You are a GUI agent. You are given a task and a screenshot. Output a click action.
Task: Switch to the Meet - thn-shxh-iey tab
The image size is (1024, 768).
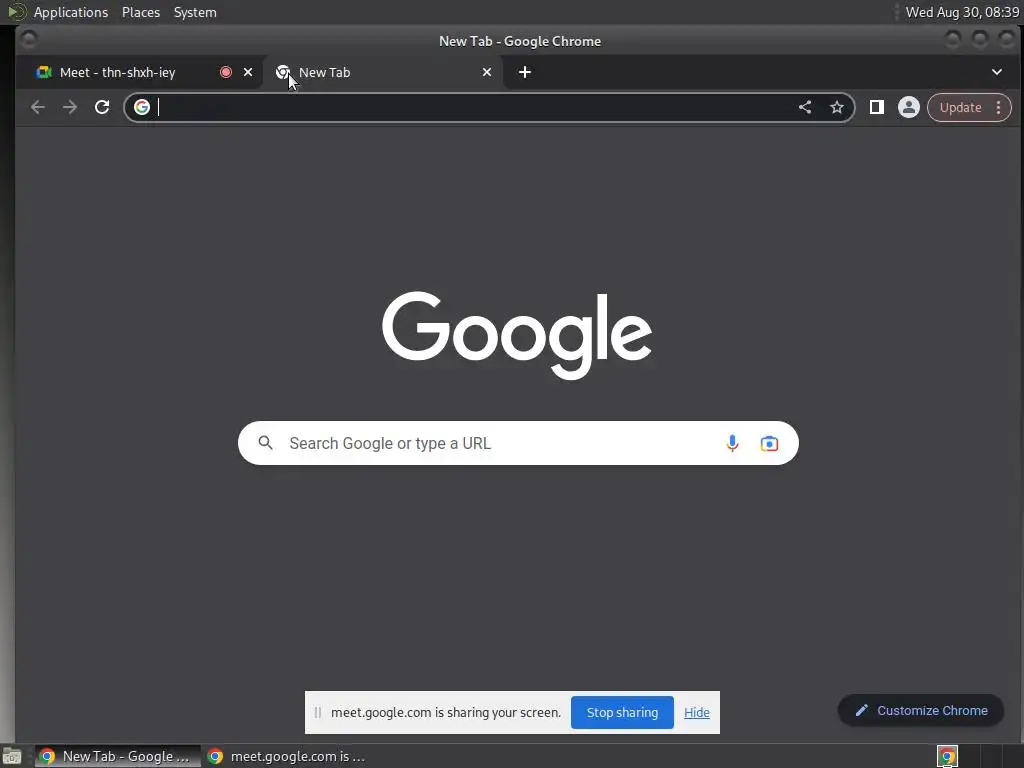coord(139,72)
